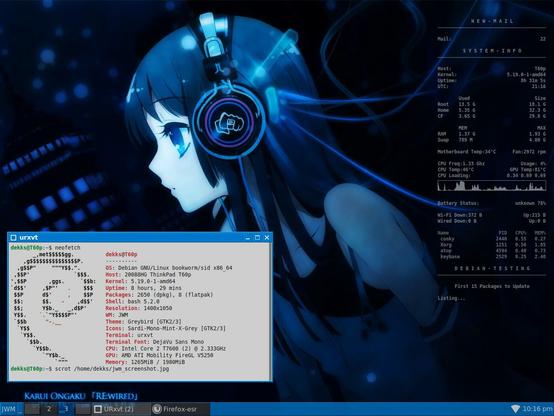Click the 'Karui Ongaku RE:wired' wallpaper caption
The width and height of the screenshot is (554, 416).
click(81, 396)
